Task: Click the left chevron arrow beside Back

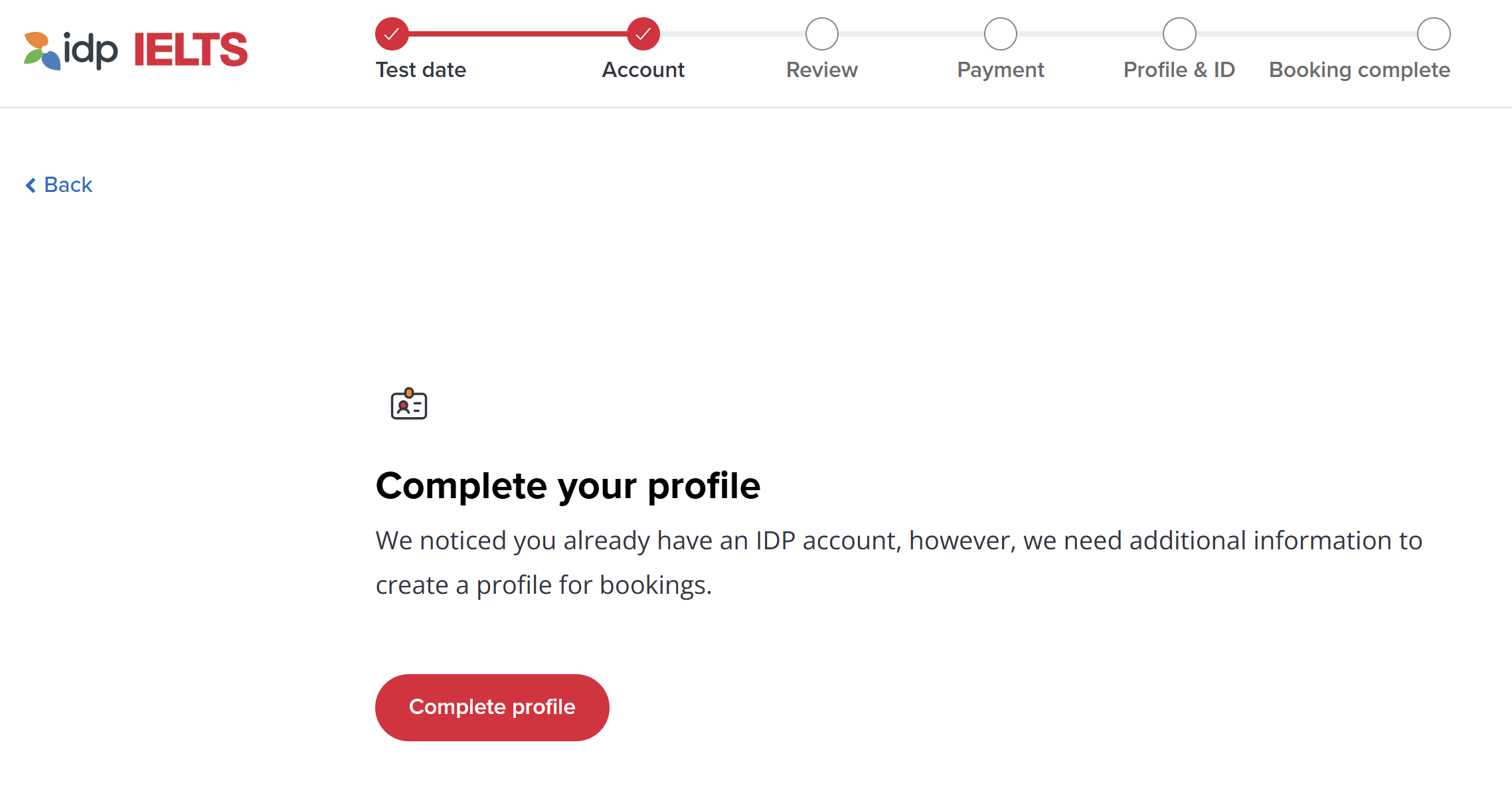Action: pos(31,185)
